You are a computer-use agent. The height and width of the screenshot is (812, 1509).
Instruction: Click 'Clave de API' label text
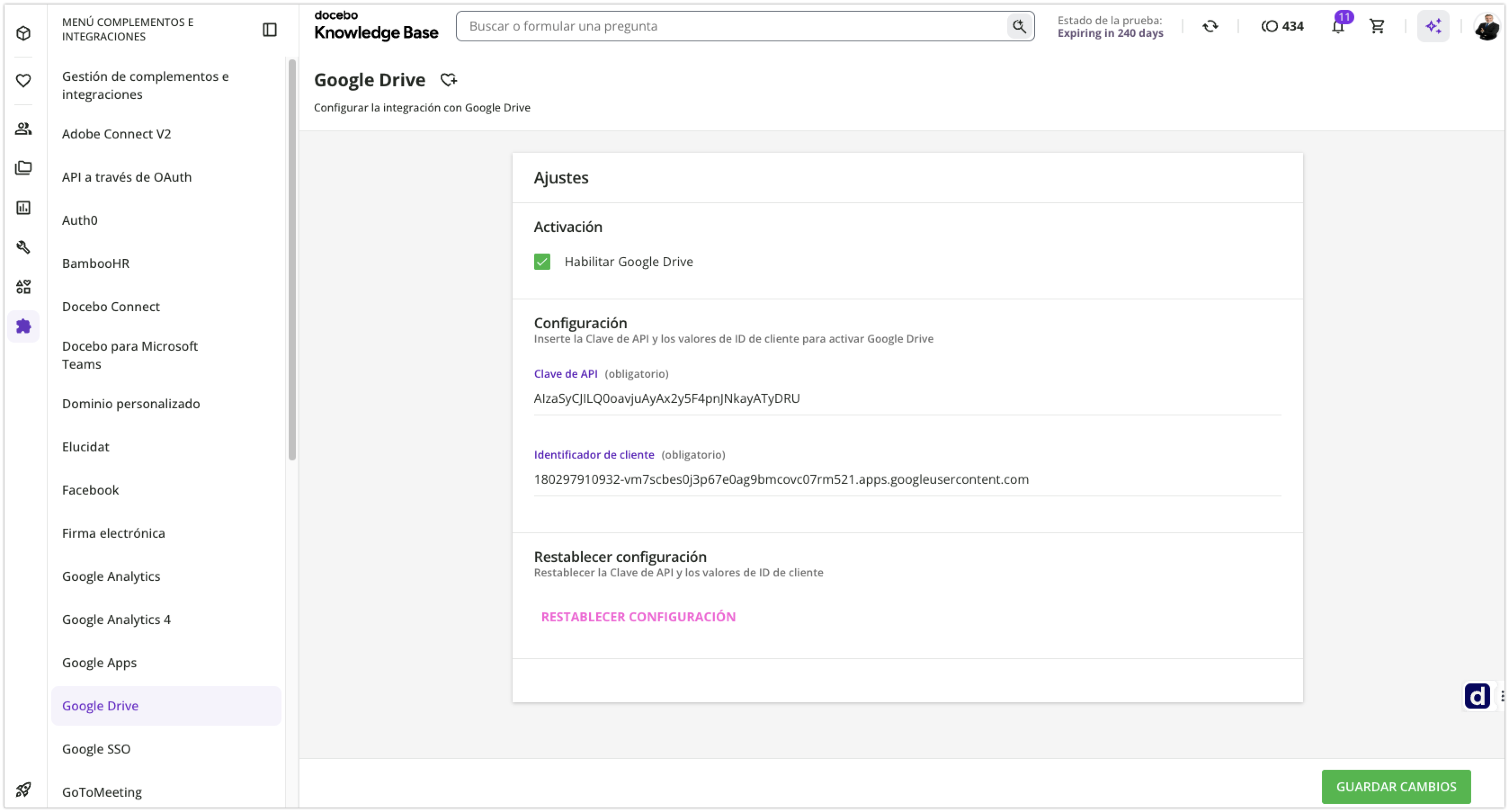(x=565, y=374)
